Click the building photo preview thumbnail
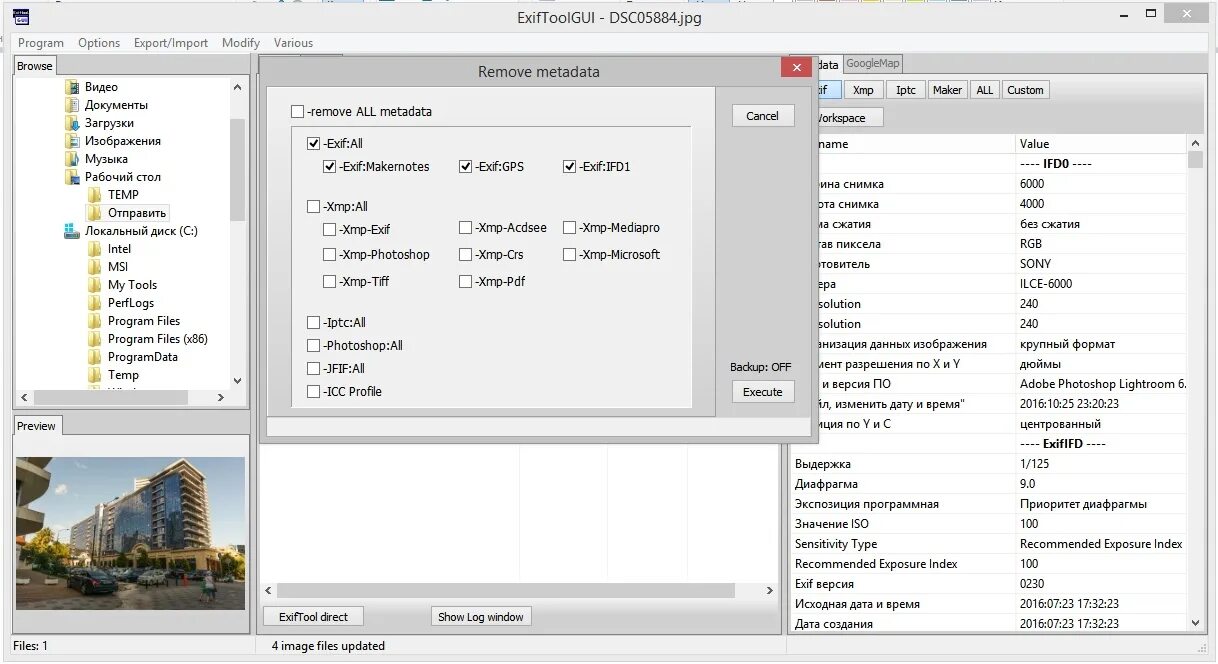The height and width of the screenshot is (664, 1218). [131, 533]
